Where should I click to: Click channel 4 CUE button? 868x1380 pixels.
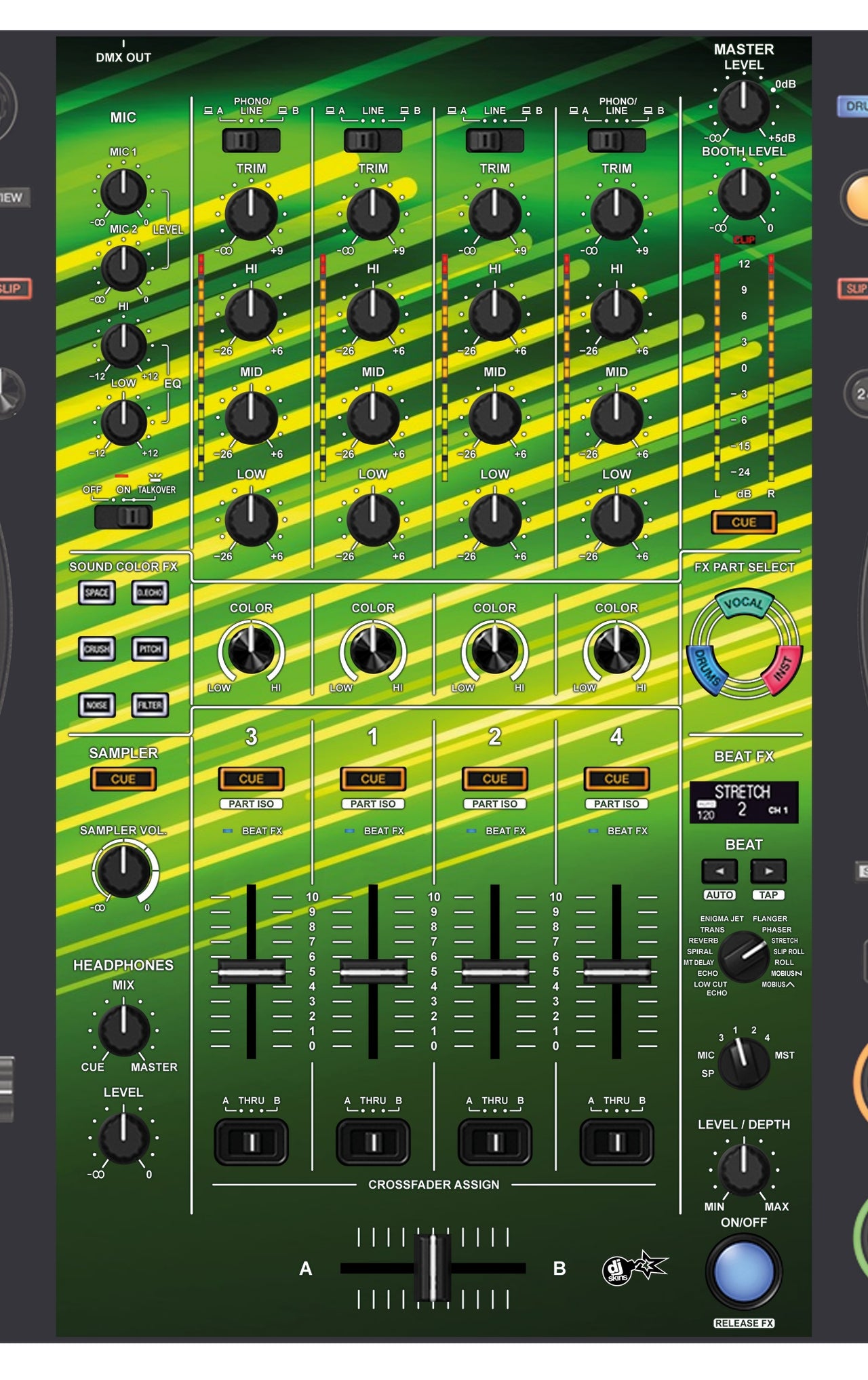(x=616, y=779)
